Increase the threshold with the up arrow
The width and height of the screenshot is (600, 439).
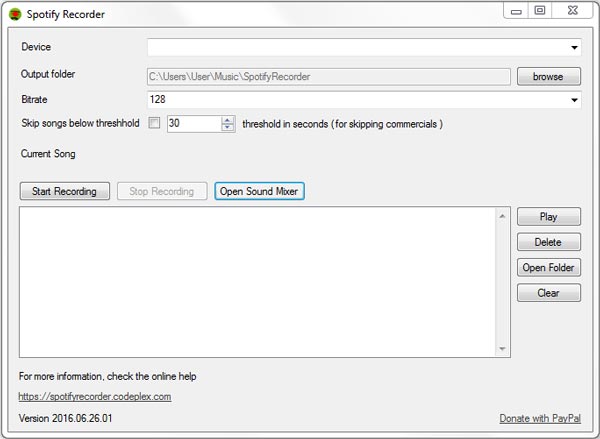tap(228, 120)
